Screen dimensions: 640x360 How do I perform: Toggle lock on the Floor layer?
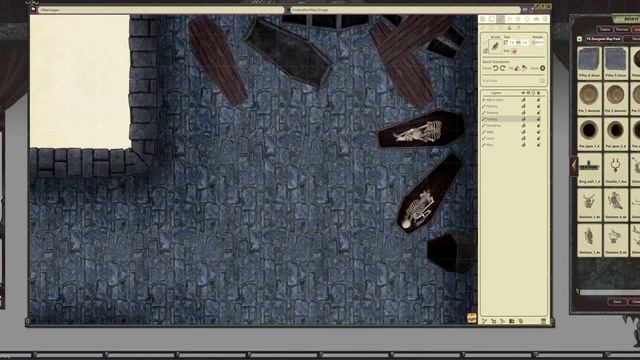pos(538,145)
